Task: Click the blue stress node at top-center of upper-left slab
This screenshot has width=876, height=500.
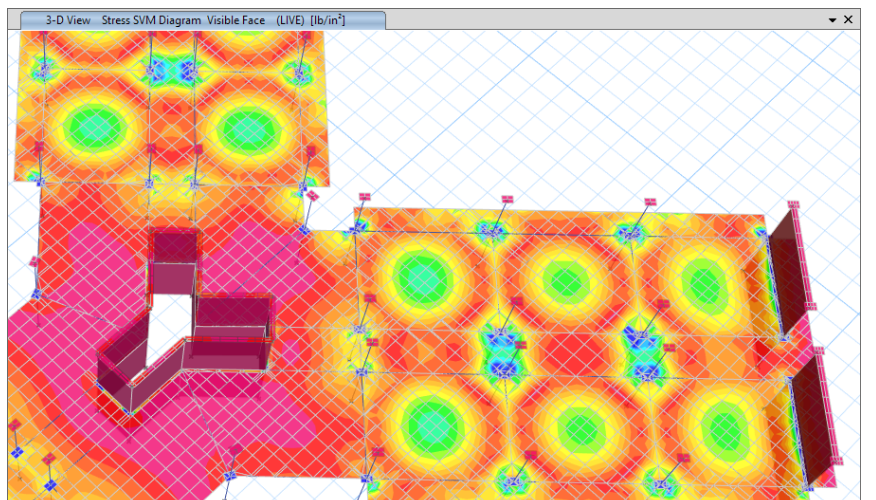Action: 170,72
